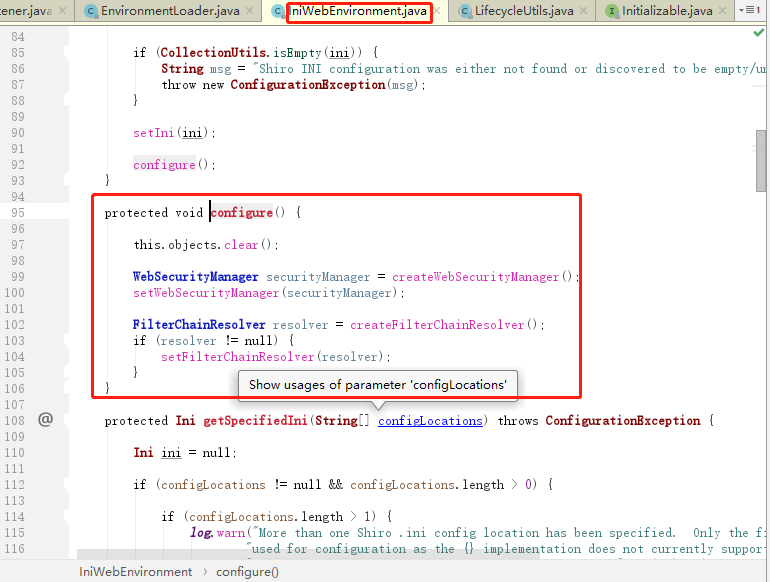This screenshot has height=582, width=770.
Task: Close the ener.java tab
Action: coord(62,10)
